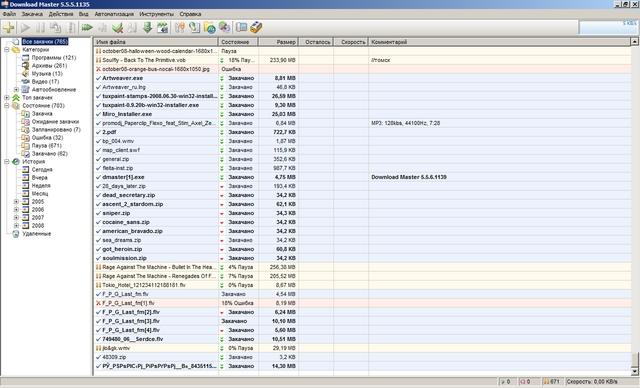Expand the 2006 history node

(x=16, y=210)
